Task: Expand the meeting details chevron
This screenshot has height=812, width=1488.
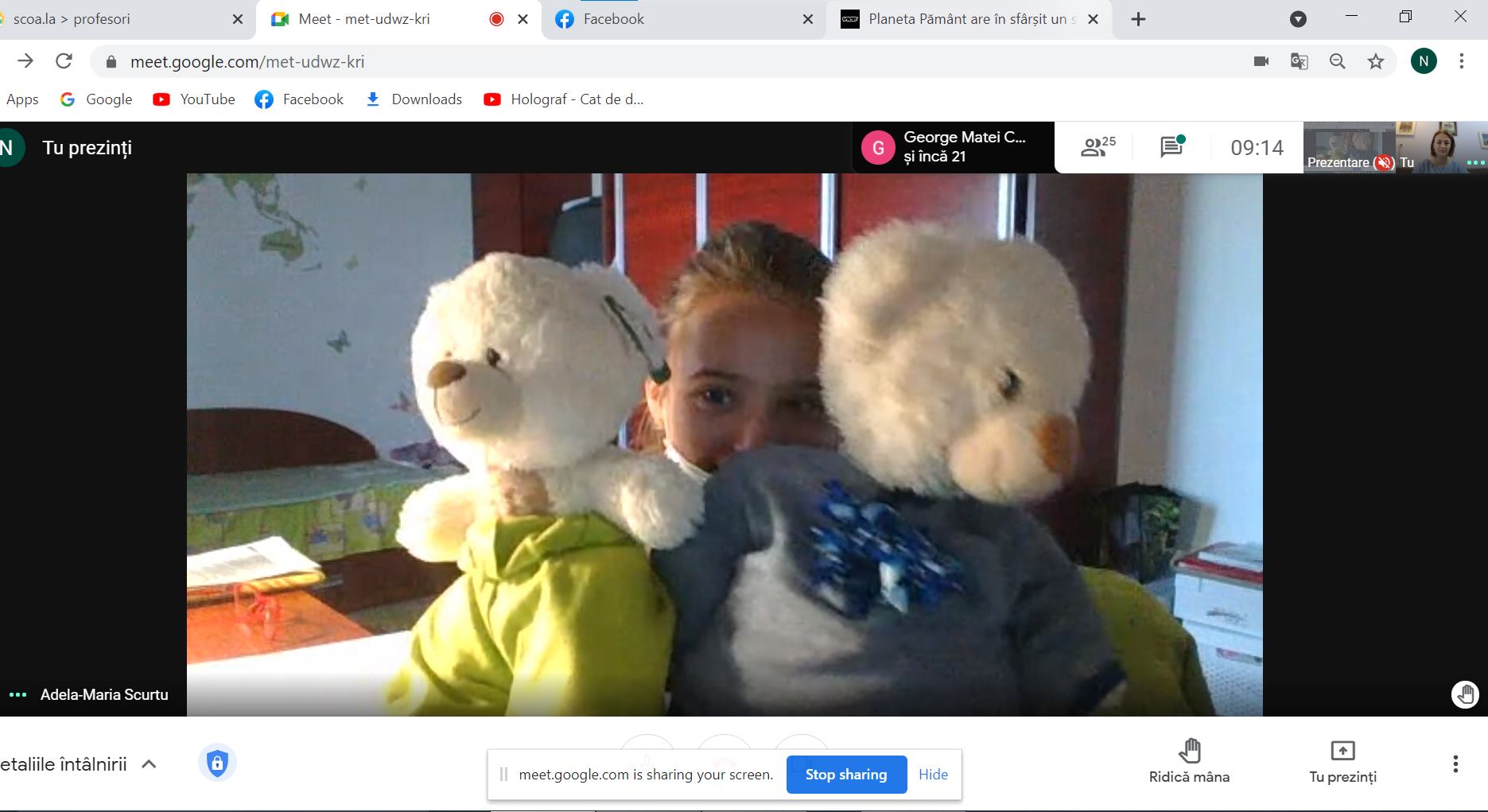Action: point(149,764)
